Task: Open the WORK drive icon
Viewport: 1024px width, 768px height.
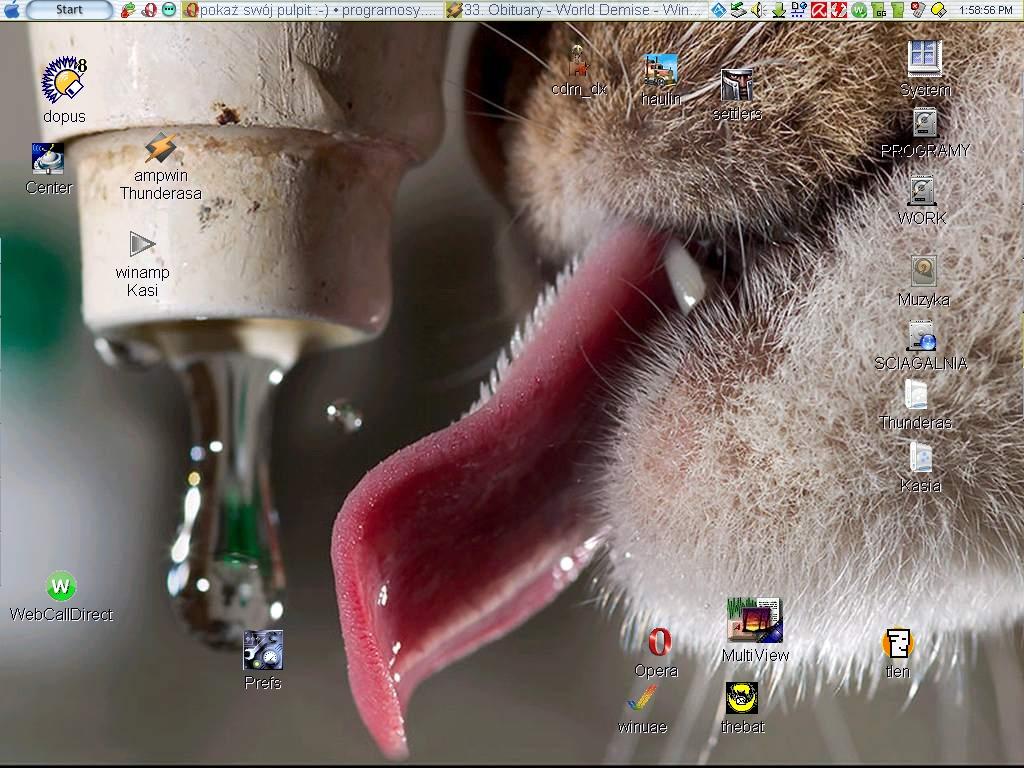Action: point(921,201)
